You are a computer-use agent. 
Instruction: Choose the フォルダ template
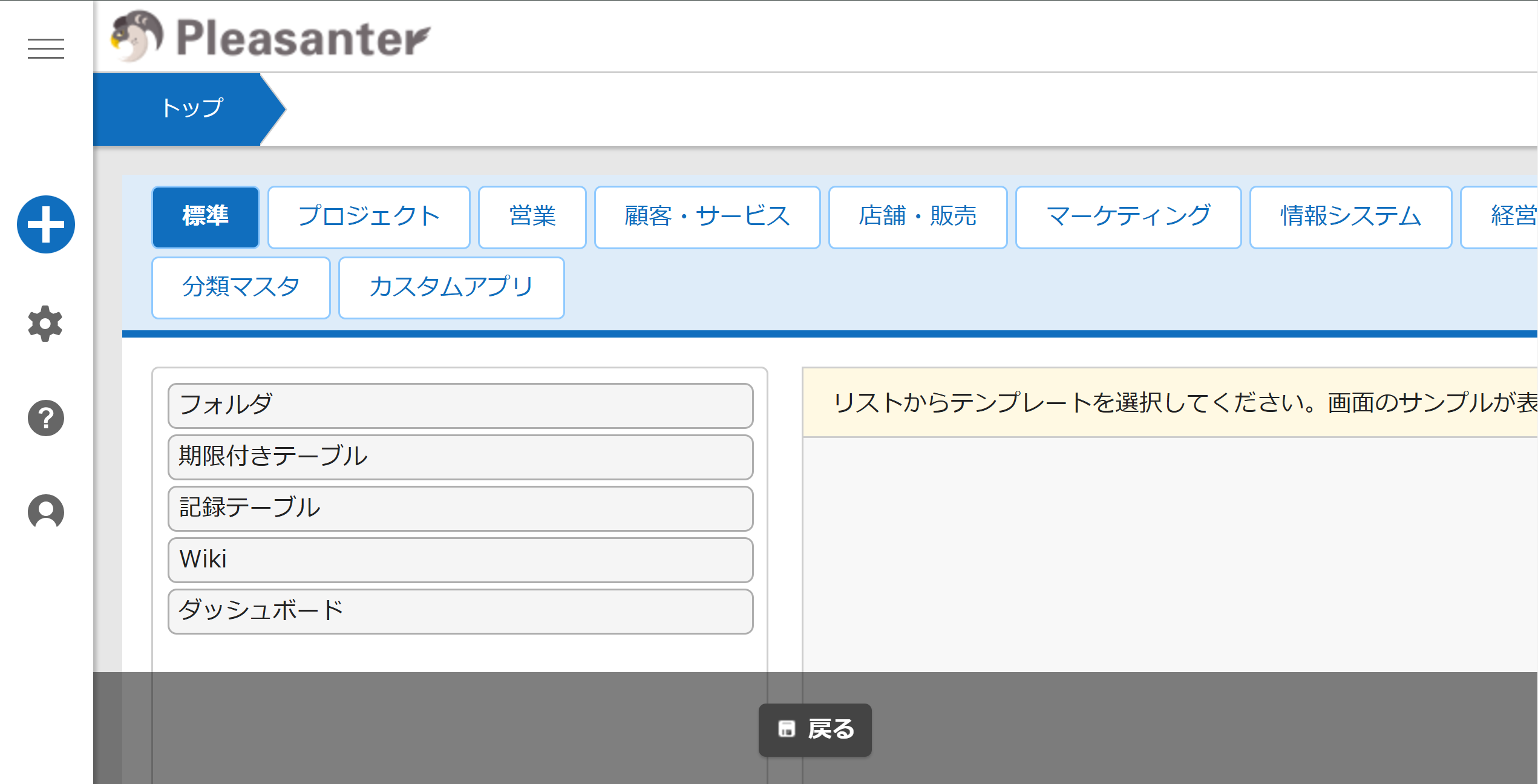click(x=460, y=405)
